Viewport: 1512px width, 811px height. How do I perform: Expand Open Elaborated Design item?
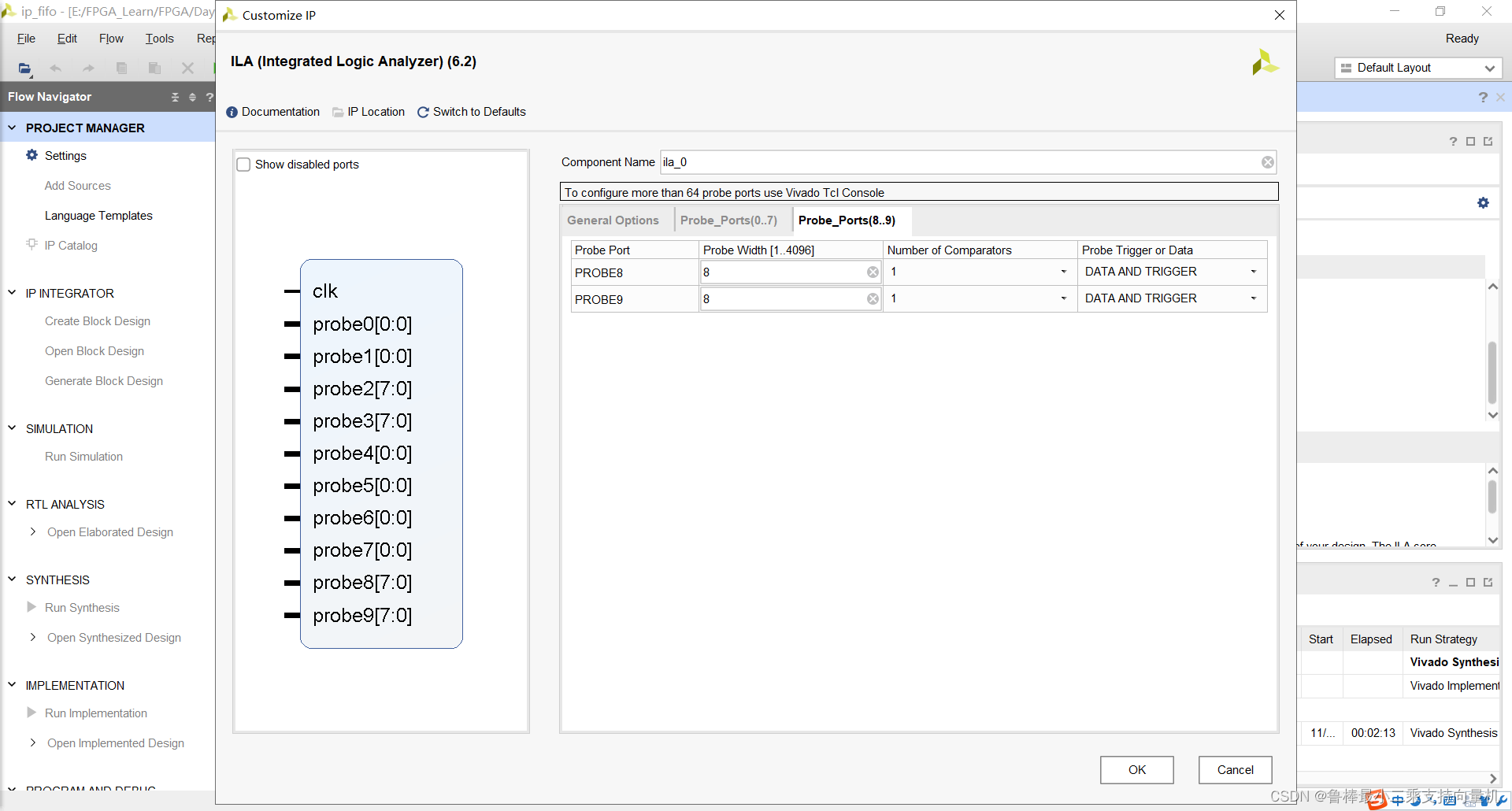(x=33, y=531)
